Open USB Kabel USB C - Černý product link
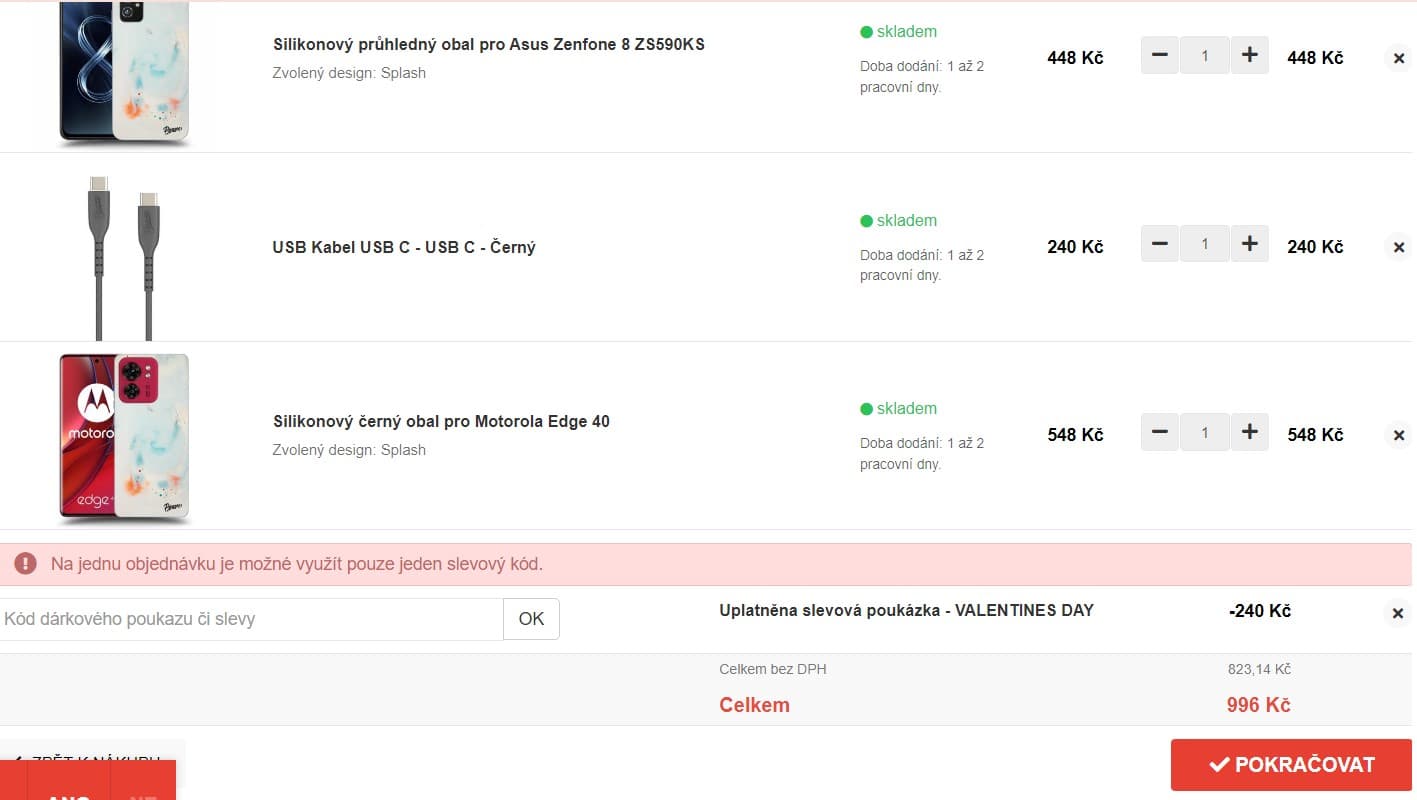The image size is (1417, 800). [404, 247]
